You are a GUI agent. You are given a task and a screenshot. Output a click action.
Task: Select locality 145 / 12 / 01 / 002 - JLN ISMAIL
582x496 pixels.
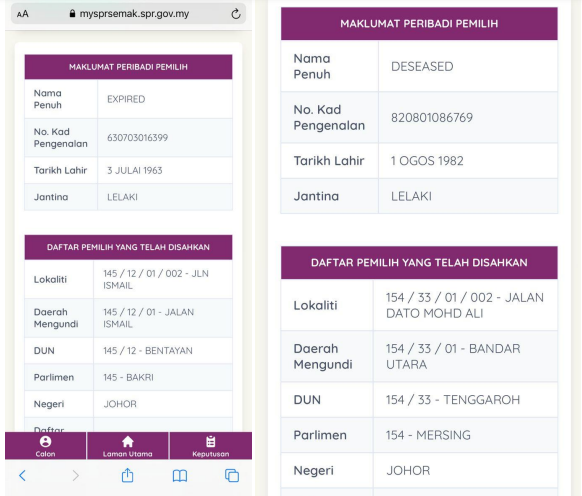point(156,280)
